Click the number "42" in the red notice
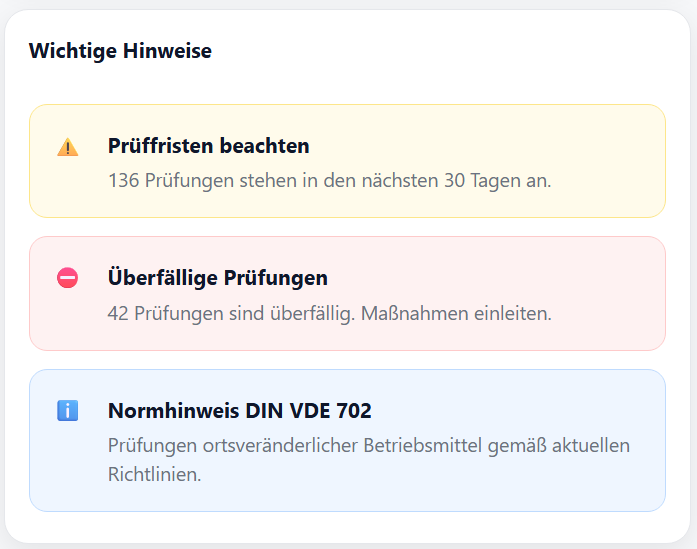 [117, 313]
